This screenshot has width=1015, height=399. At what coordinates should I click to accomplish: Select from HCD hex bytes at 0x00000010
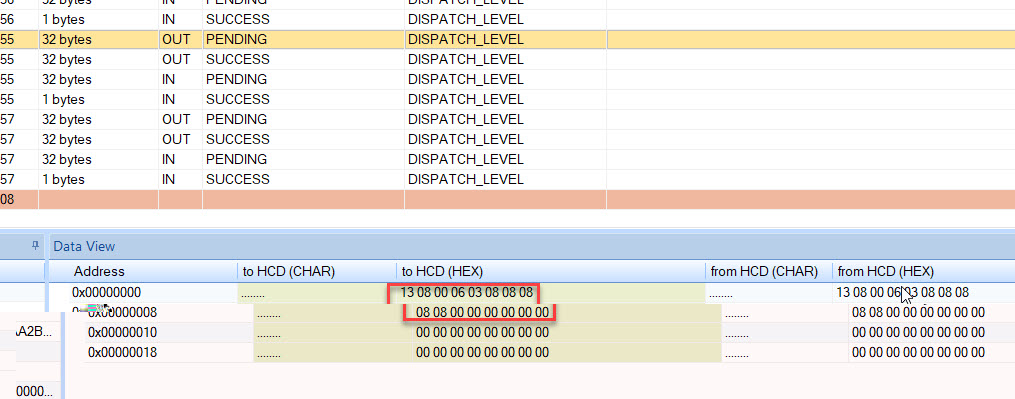tap(919, 333)
